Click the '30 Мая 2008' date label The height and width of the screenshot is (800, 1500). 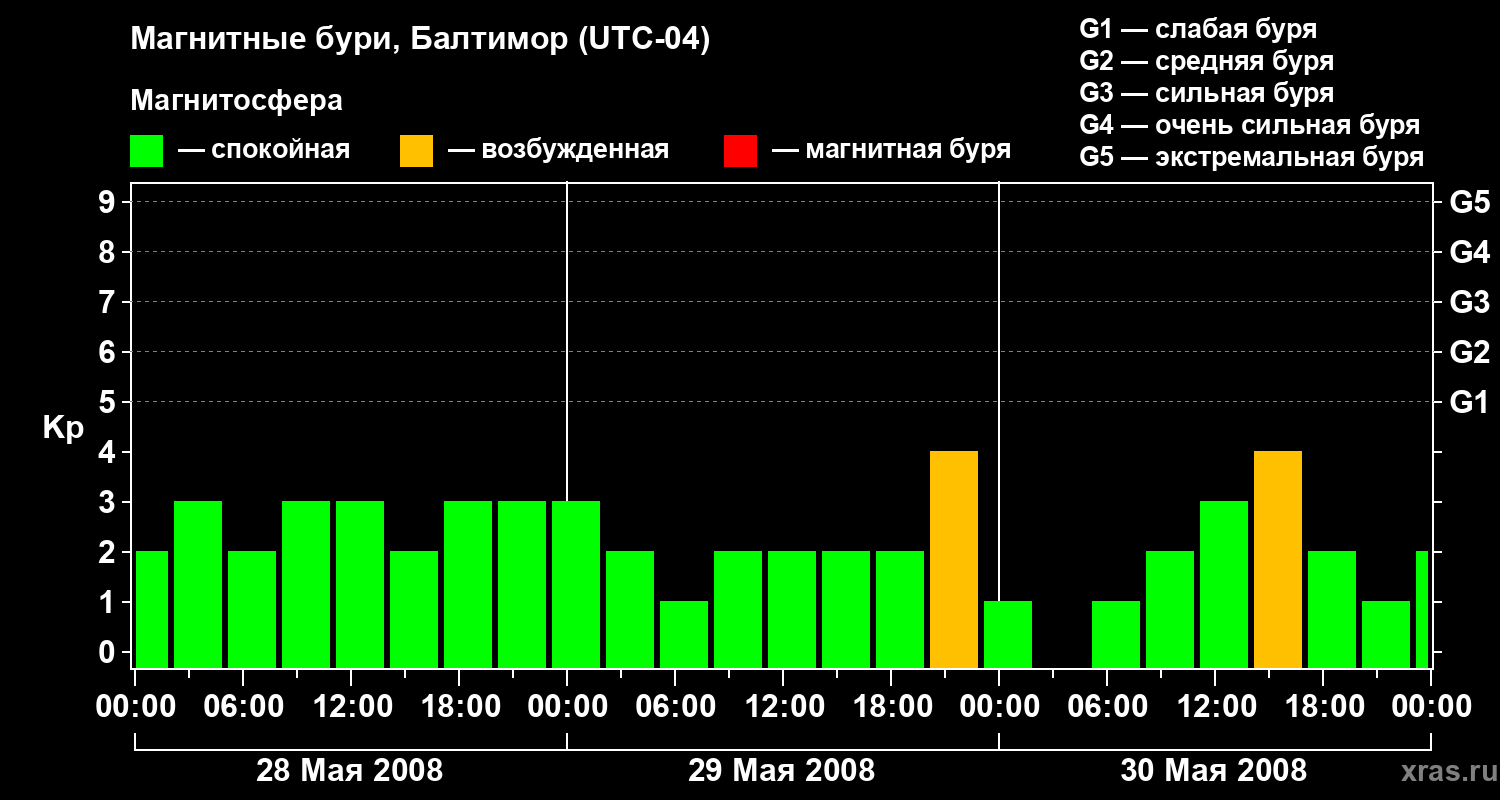tap(1214, 771)
